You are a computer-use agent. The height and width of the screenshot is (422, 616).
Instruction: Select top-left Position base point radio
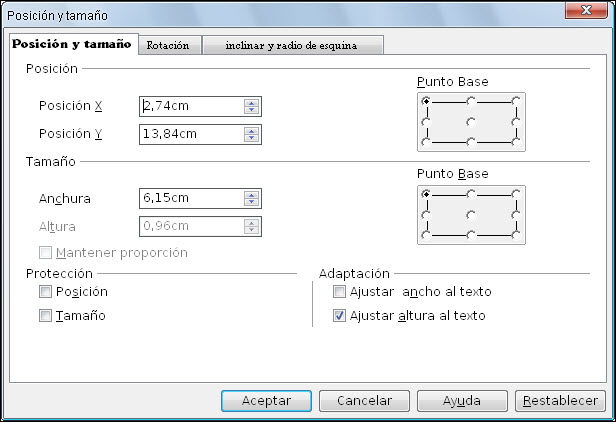pyautogui.click(x=427, y=101)
